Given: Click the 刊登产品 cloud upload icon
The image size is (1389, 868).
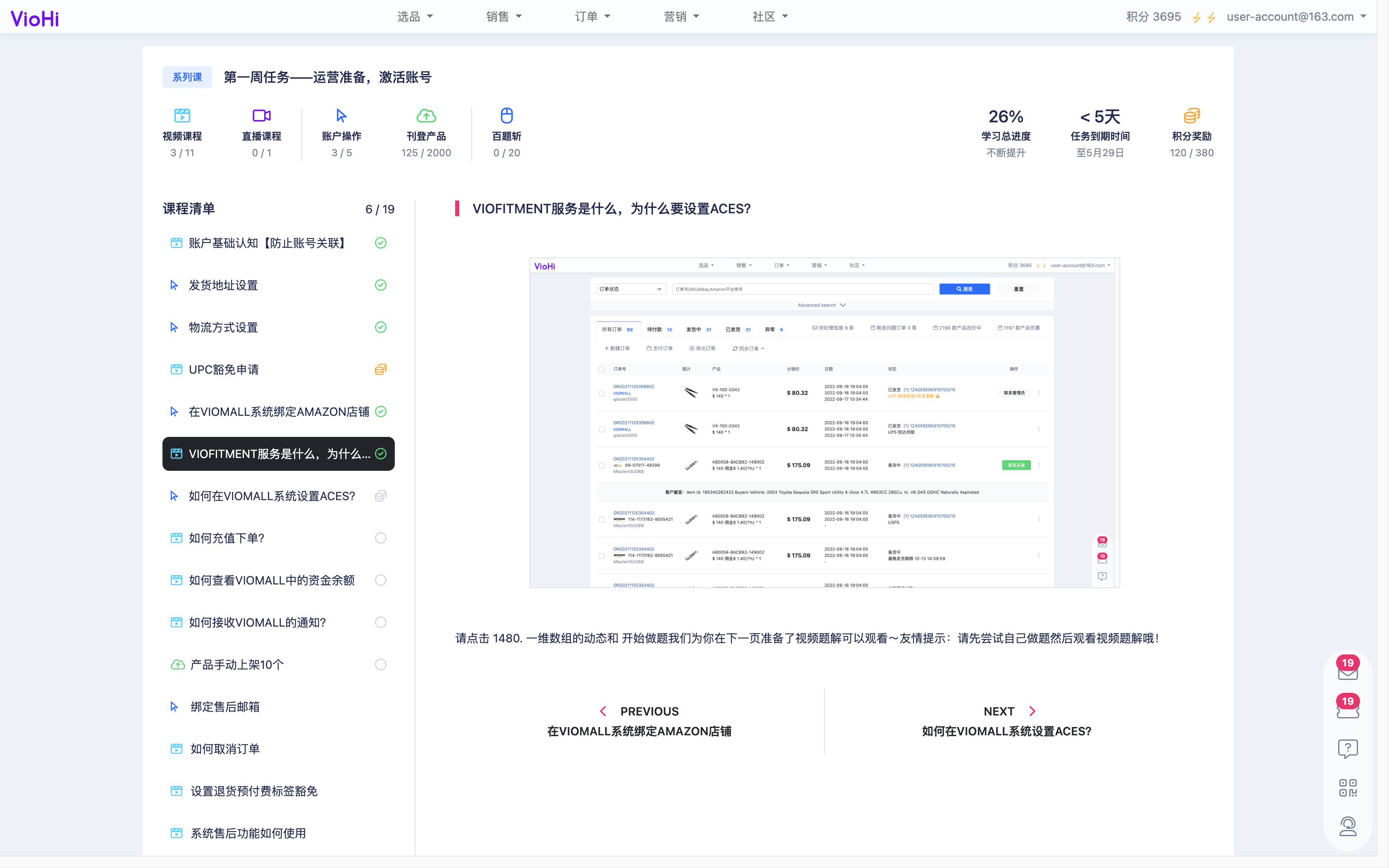Looking at the screenshot, I should (x=426, y=115).
